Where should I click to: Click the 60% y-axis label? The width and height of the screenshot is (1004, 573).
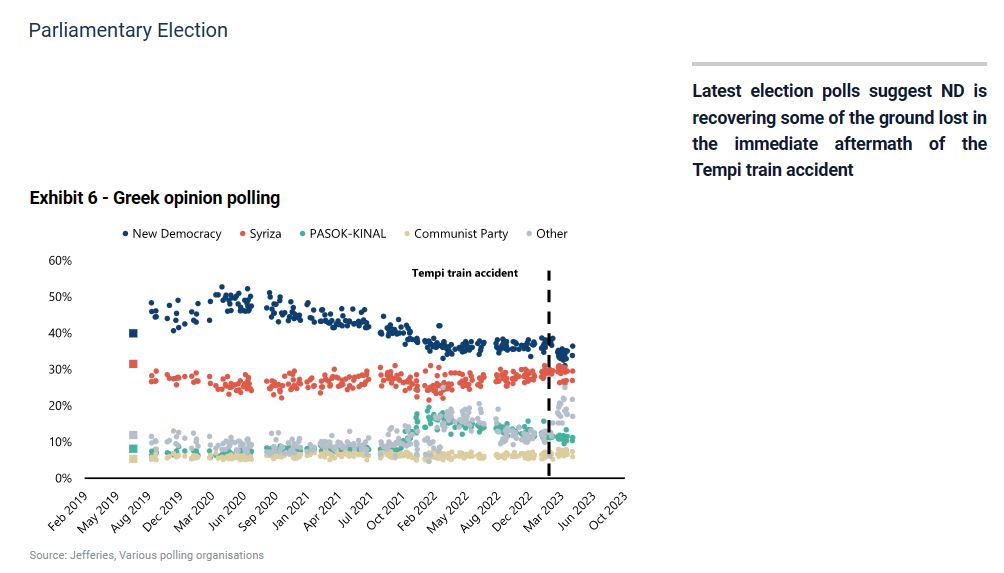tap(60, 261)
